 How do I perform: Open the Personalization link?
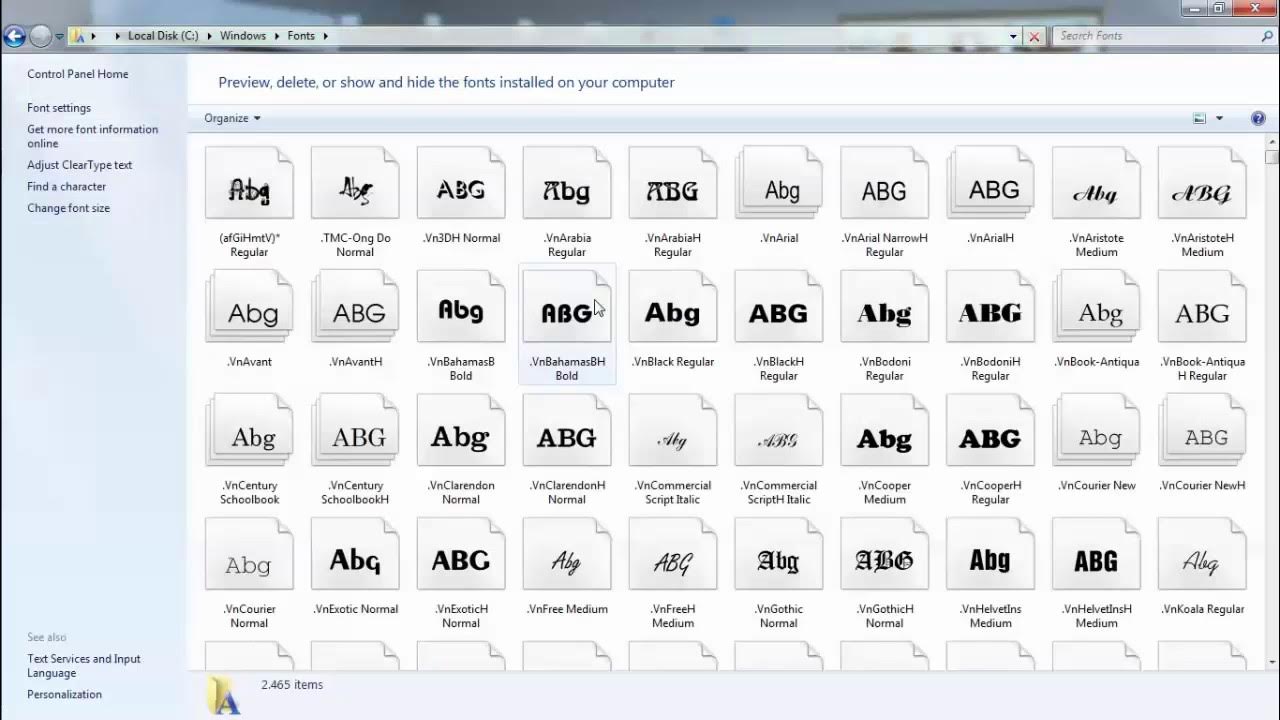(64, 694)
